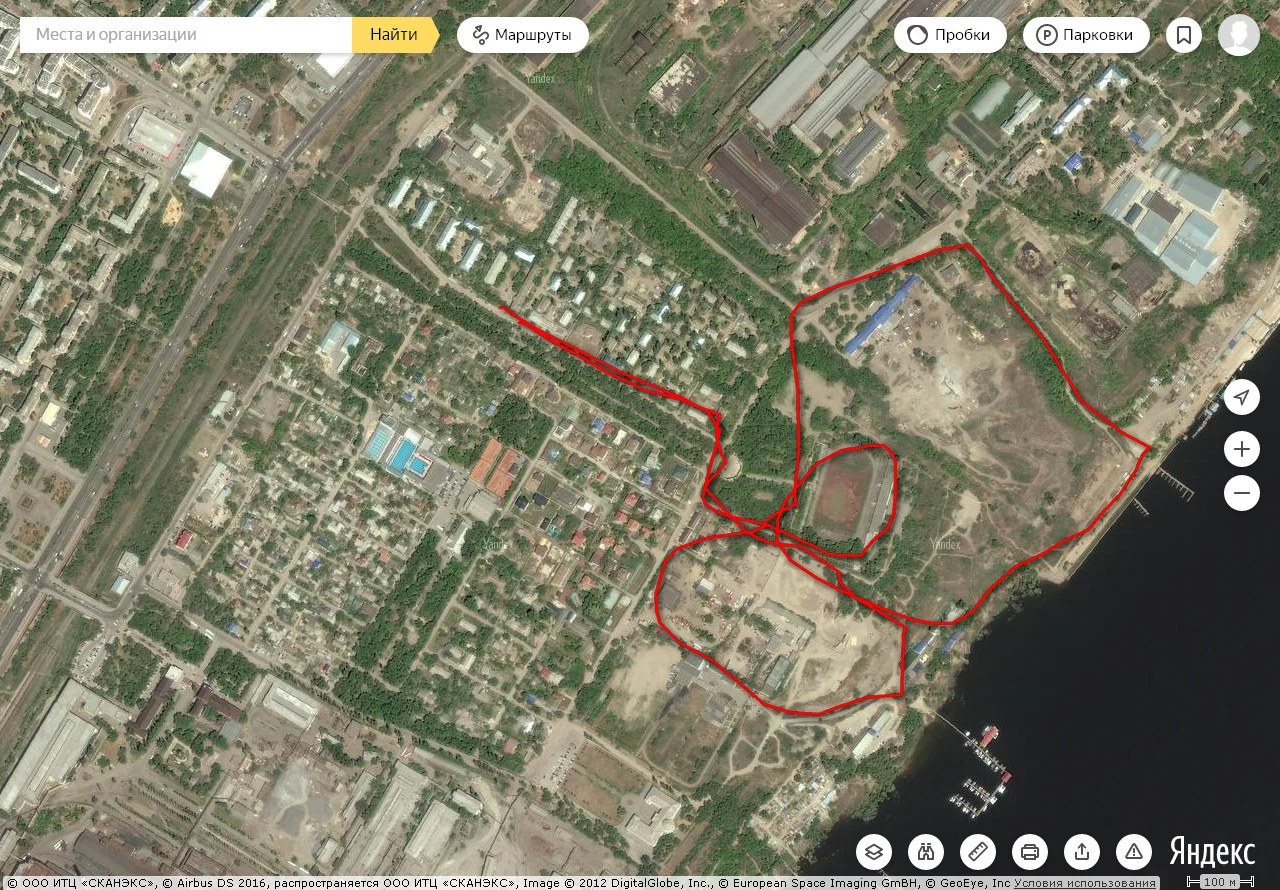The width and height of the screenshot is (1280, 890).
Task: Click the 100 m scale bar
Action: click(x=1220, y=882)
